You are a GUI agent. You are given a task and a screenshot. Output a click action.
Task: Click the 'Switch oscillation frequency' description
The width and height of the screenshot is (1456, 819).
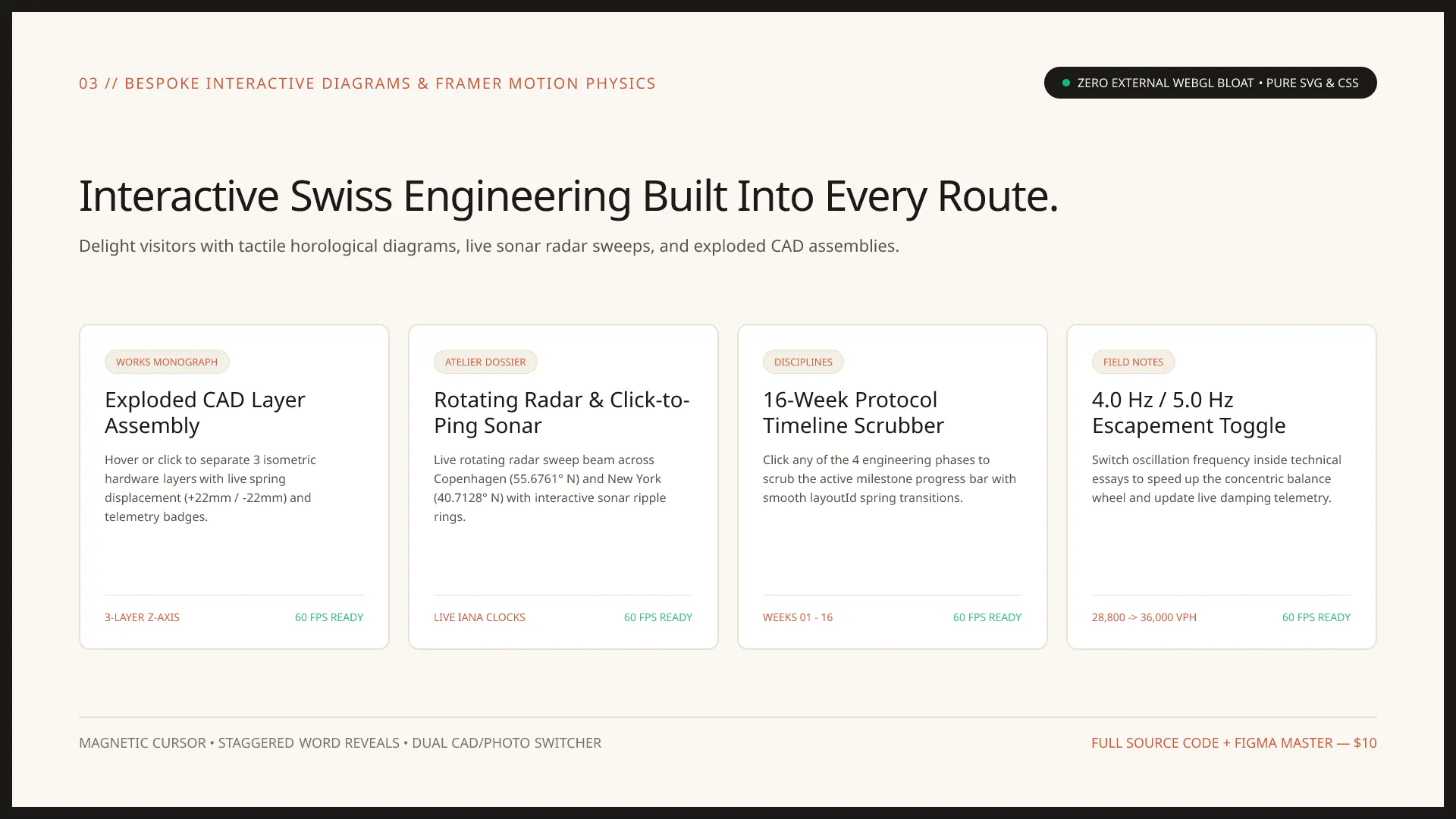coord(1216,479)
